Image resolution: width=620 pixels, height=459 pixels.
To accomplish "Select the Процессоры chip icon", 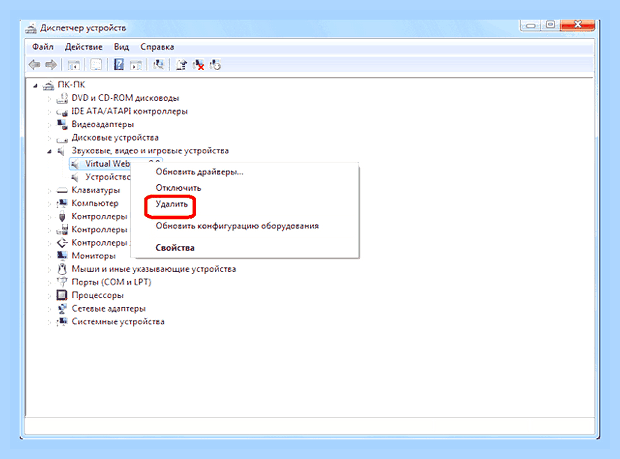I will (x=62, y=295).
